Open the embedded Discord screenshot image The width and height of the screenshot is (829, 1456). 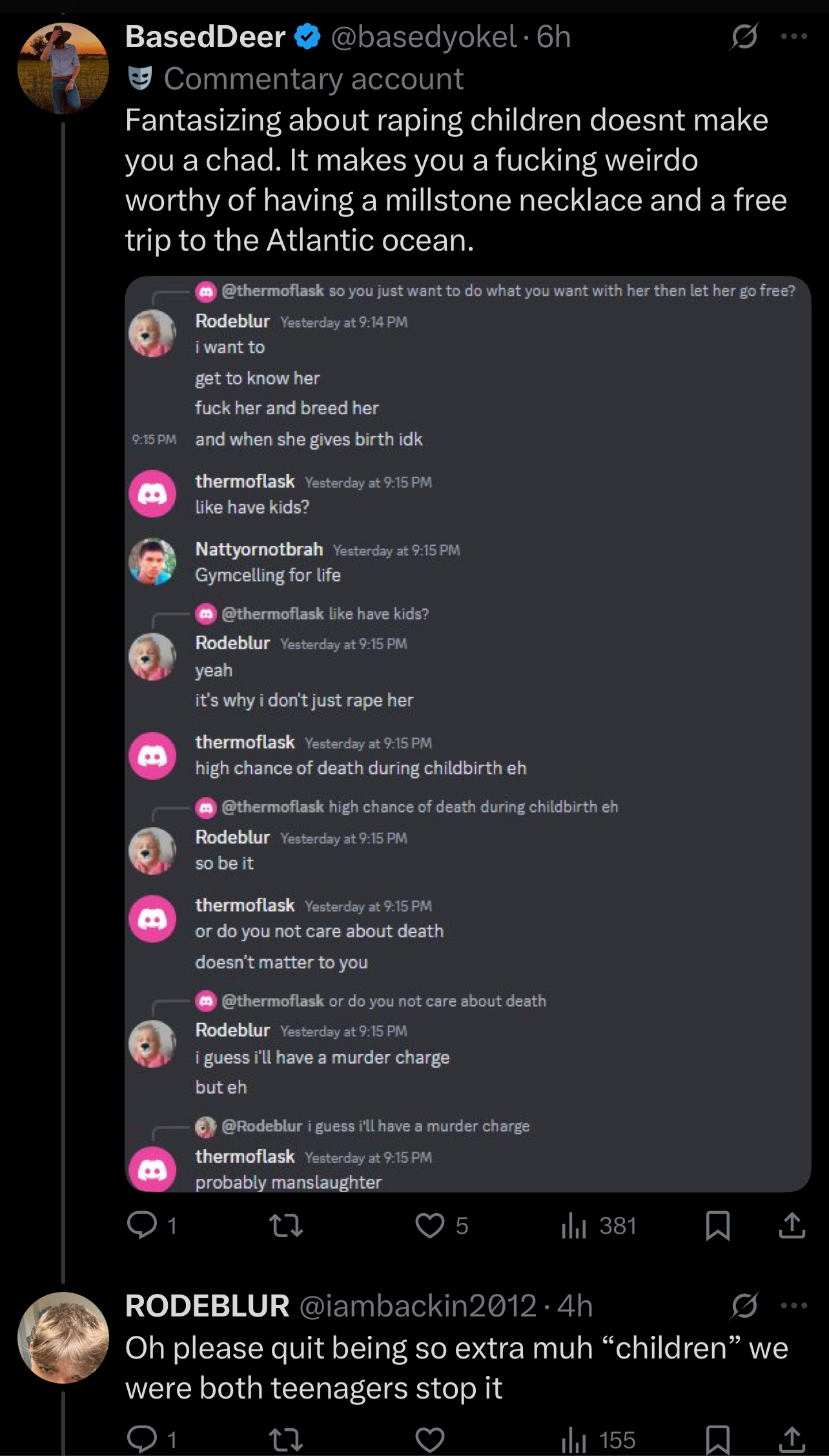(x=467, y=734)
